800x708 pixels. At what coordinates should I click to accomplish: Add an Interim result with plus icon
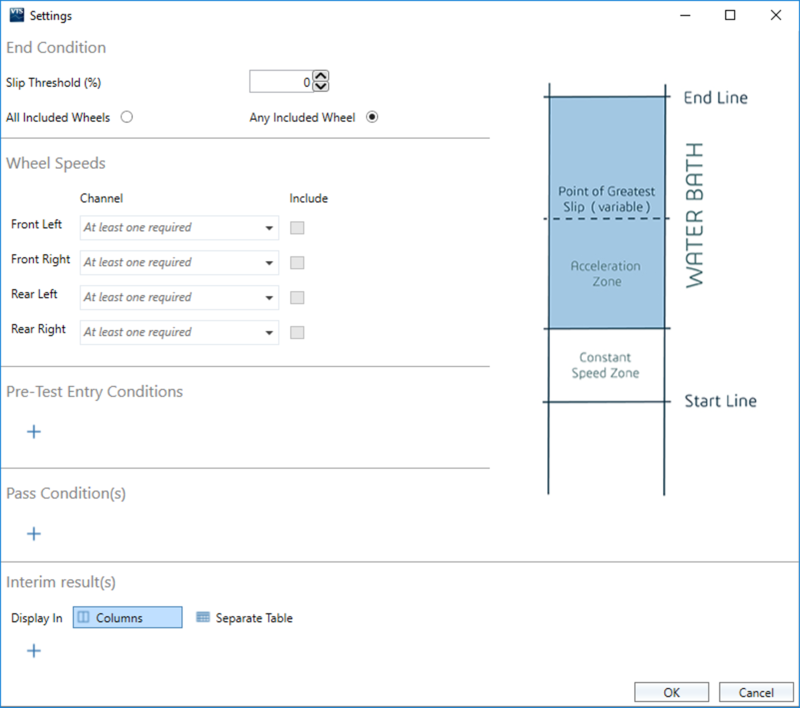pos(33,651)
